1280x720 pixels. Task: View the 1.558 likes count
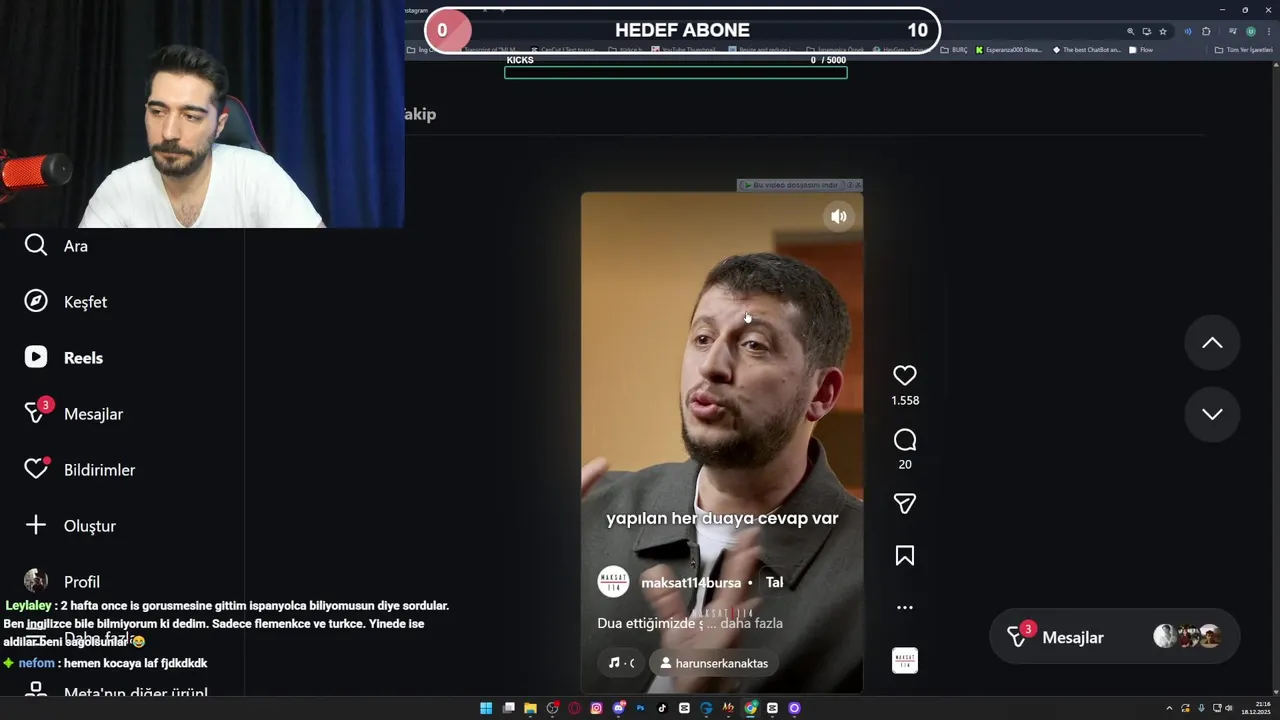(905, 400)
